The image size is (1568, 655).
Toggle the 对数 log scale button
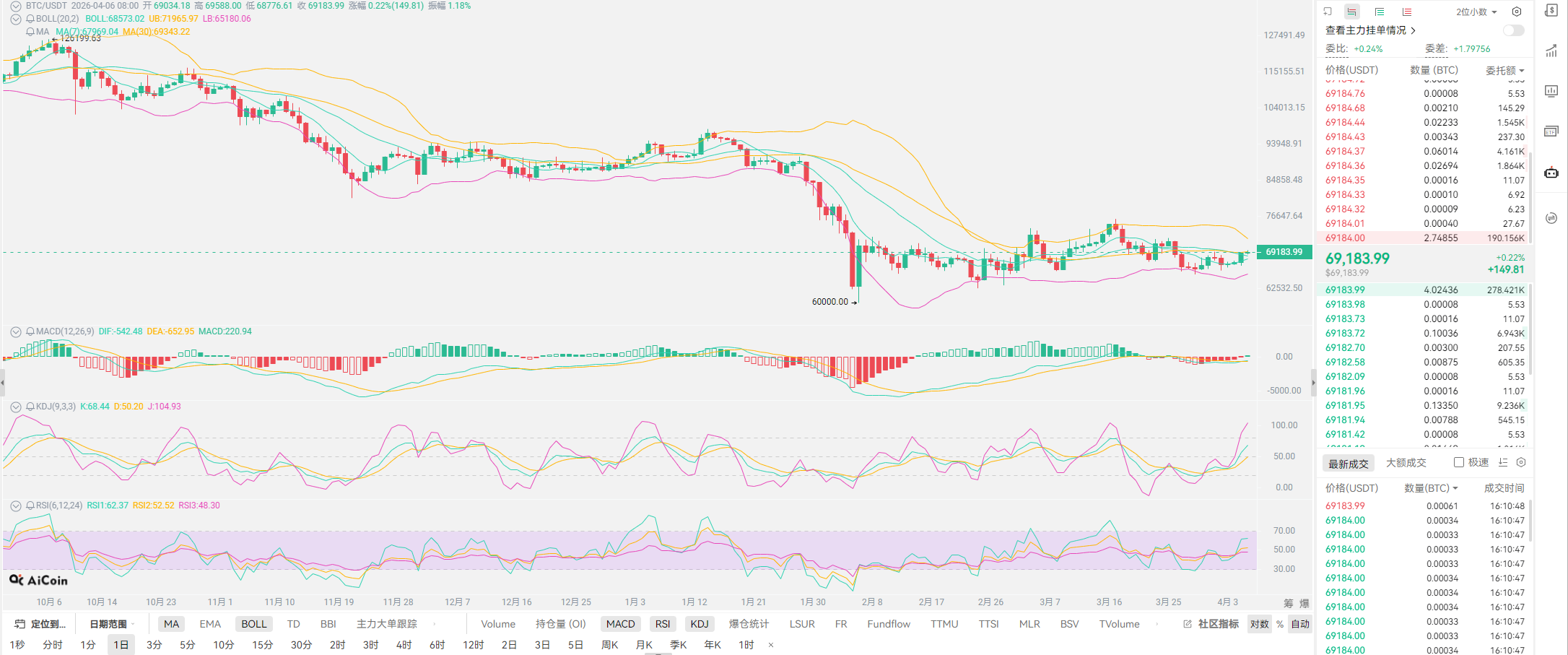click(1260, 624)
